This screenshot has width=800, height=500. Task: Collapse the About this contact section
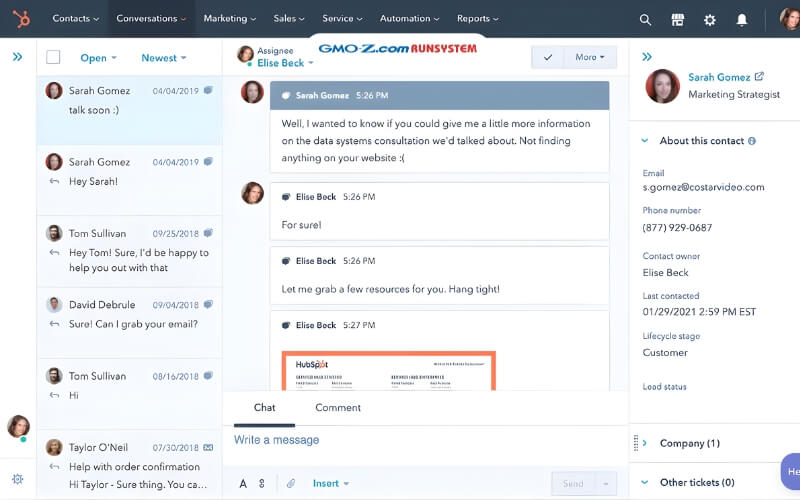[x=645, y=141]
